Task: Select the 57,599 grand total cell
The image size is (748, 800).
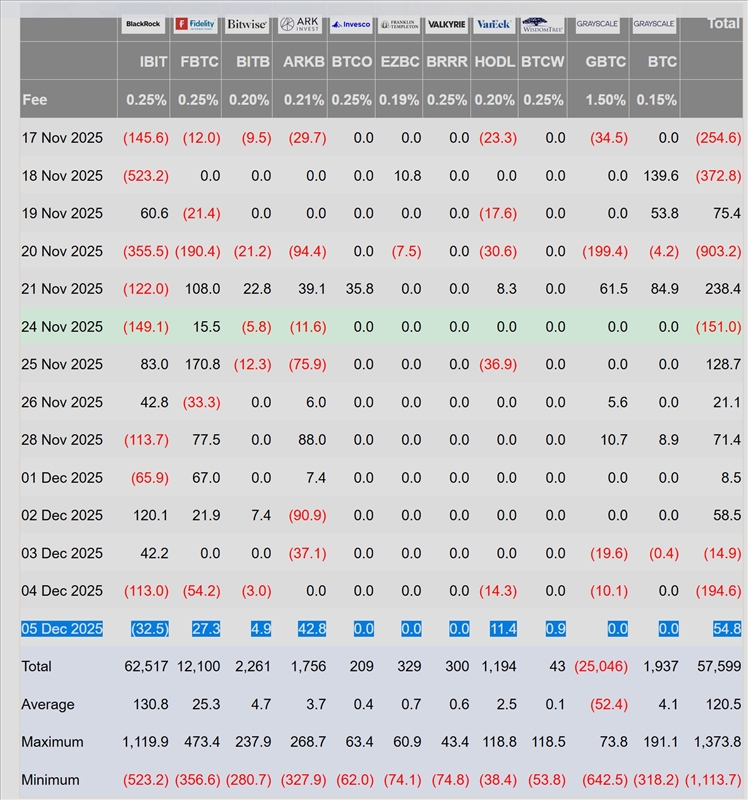Action: tap(720, 666)
